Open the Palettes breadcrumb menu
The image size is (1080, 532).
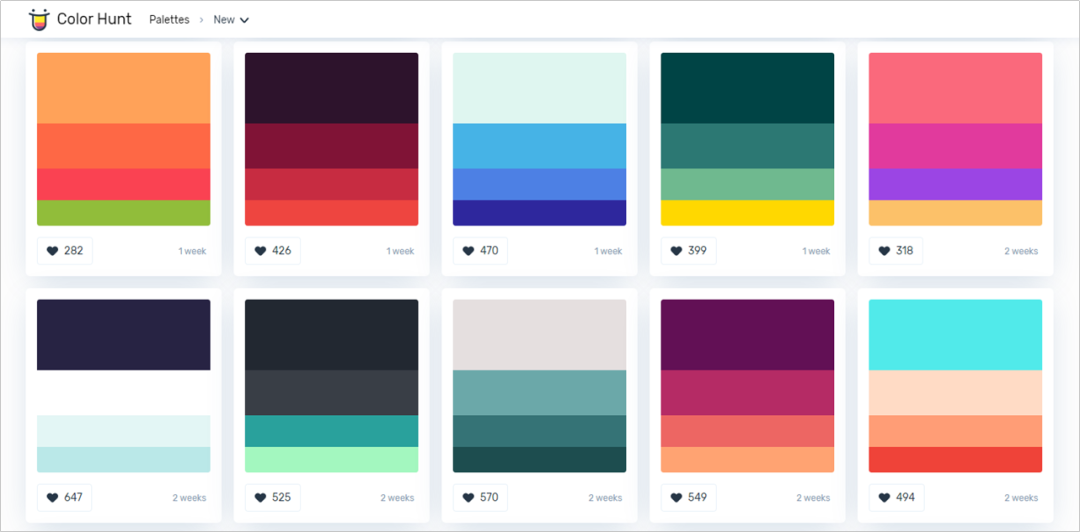(x=169, y=20)
